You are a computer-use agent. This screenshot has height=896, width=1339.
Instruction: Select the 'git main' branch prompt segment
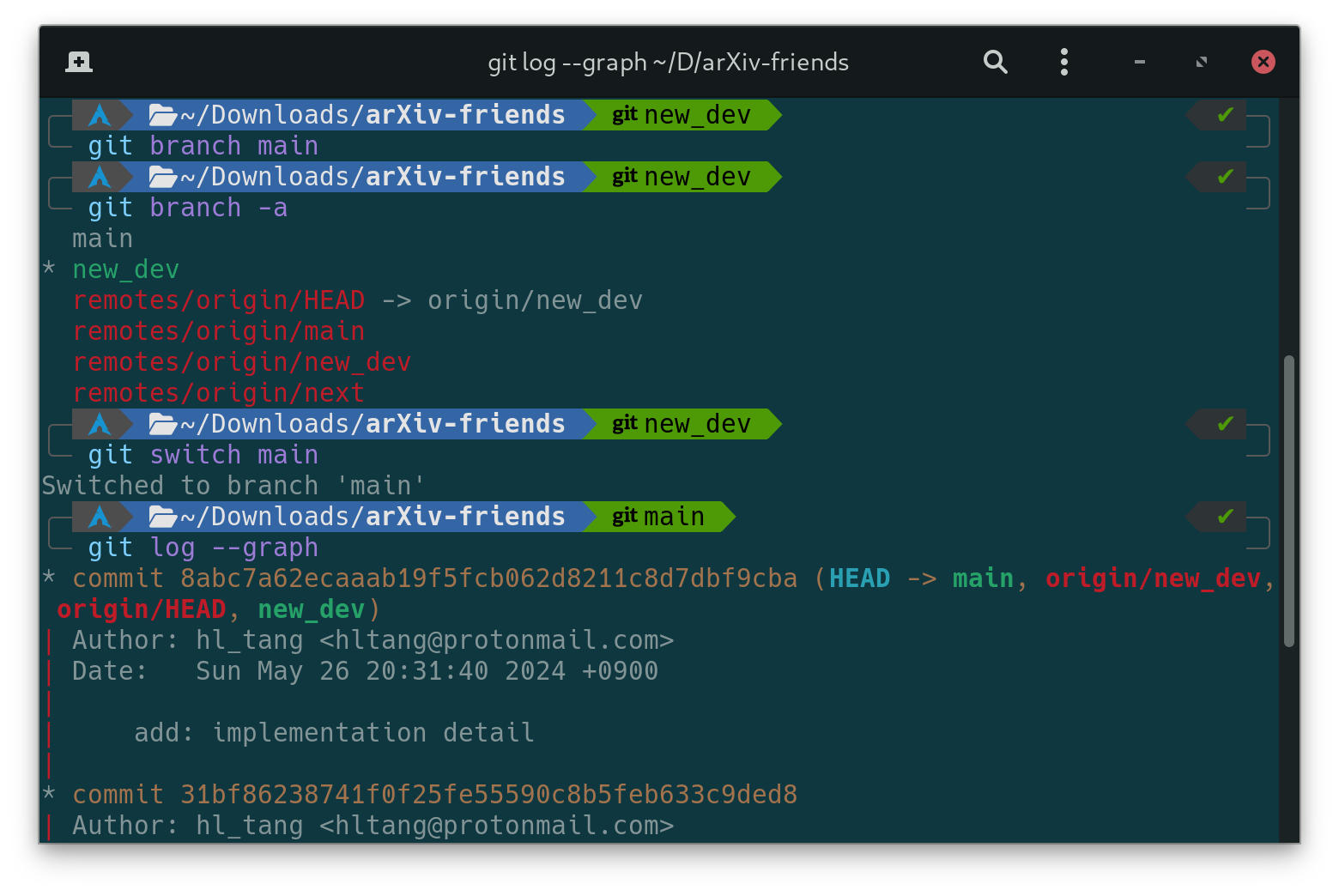pyautogui.click(x=658, y=517)
